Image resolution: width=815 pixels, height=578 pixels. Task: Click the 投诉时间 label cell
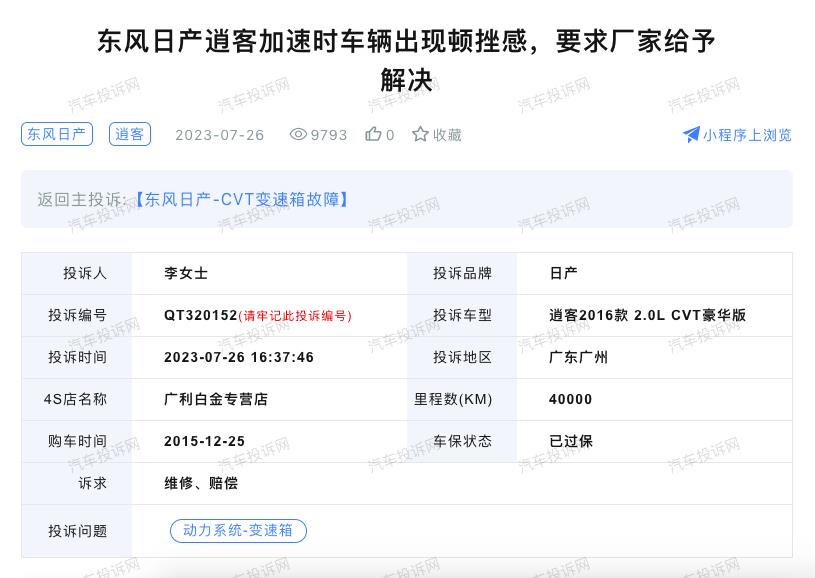click(x=77, y=358)
